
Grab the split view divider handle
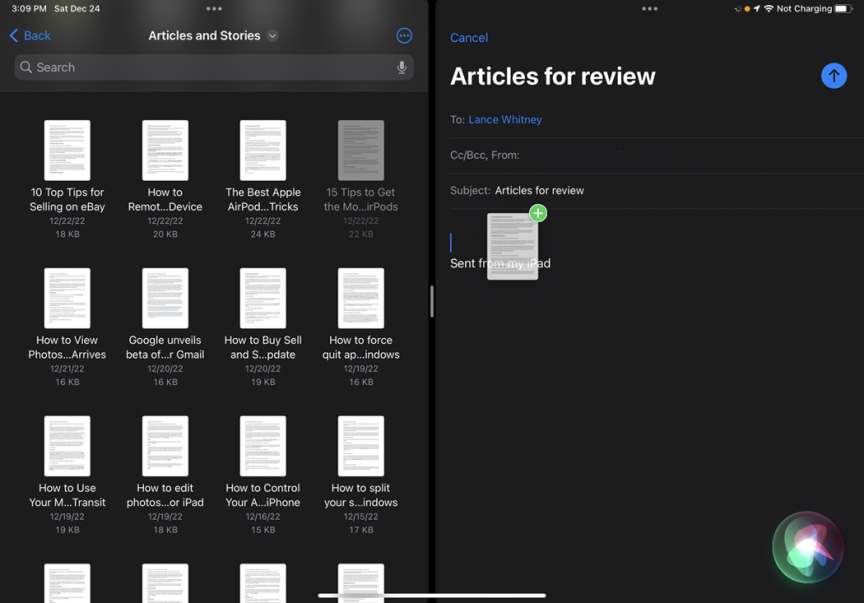point(432,301)
